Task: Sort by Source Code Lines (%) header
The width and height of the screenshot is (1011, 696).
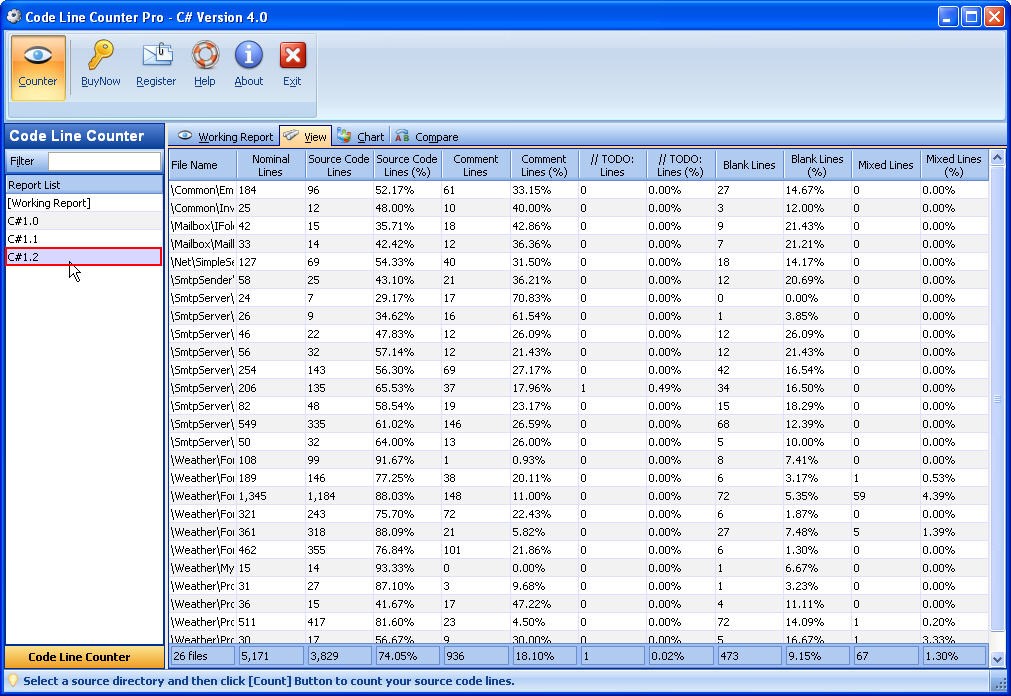Action: (x=407, y=165)
